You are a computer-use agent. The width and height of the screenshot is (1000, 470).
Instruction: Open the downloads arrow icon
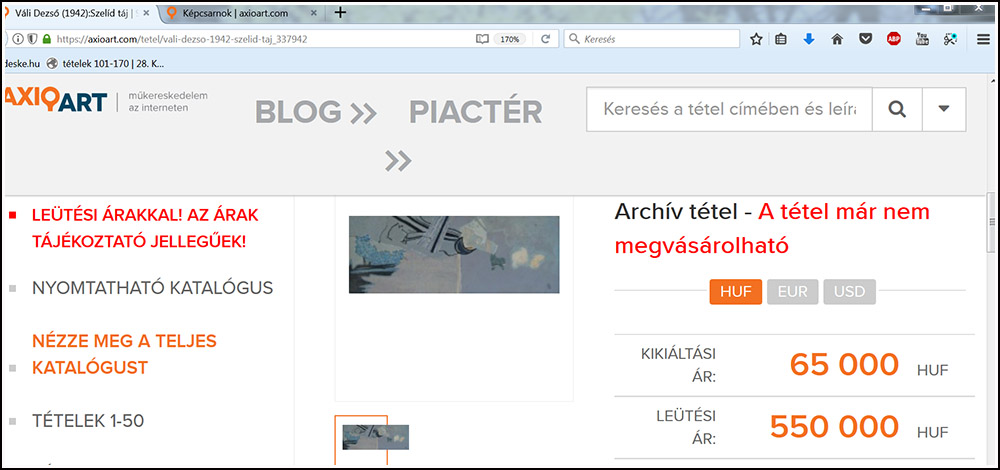tap(809, 39)
